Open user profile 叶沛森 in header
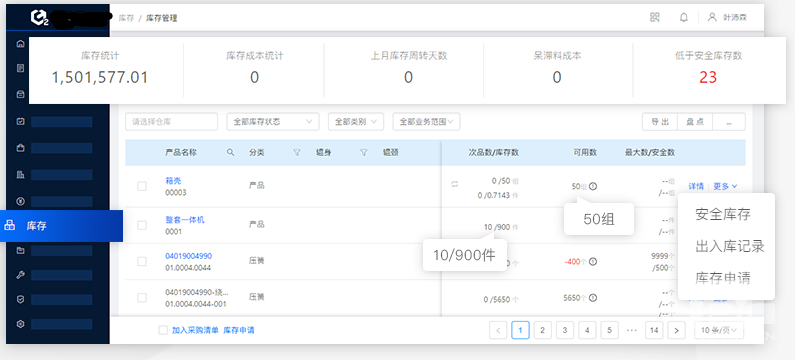Viewport: 795px width, 360px height. 727,17
